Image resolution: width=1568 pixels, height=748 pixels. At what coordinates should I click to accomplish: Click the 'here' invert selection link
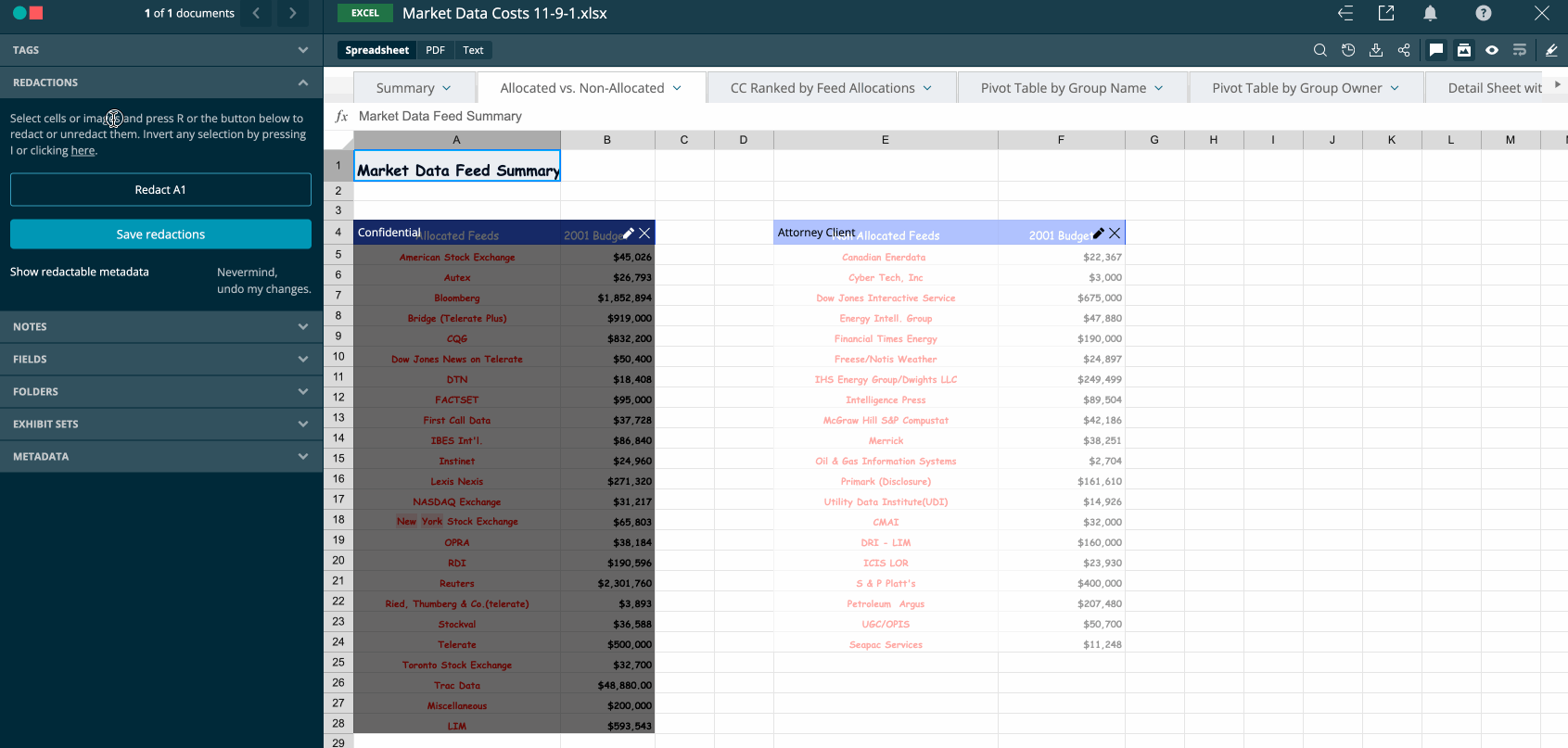83,150
